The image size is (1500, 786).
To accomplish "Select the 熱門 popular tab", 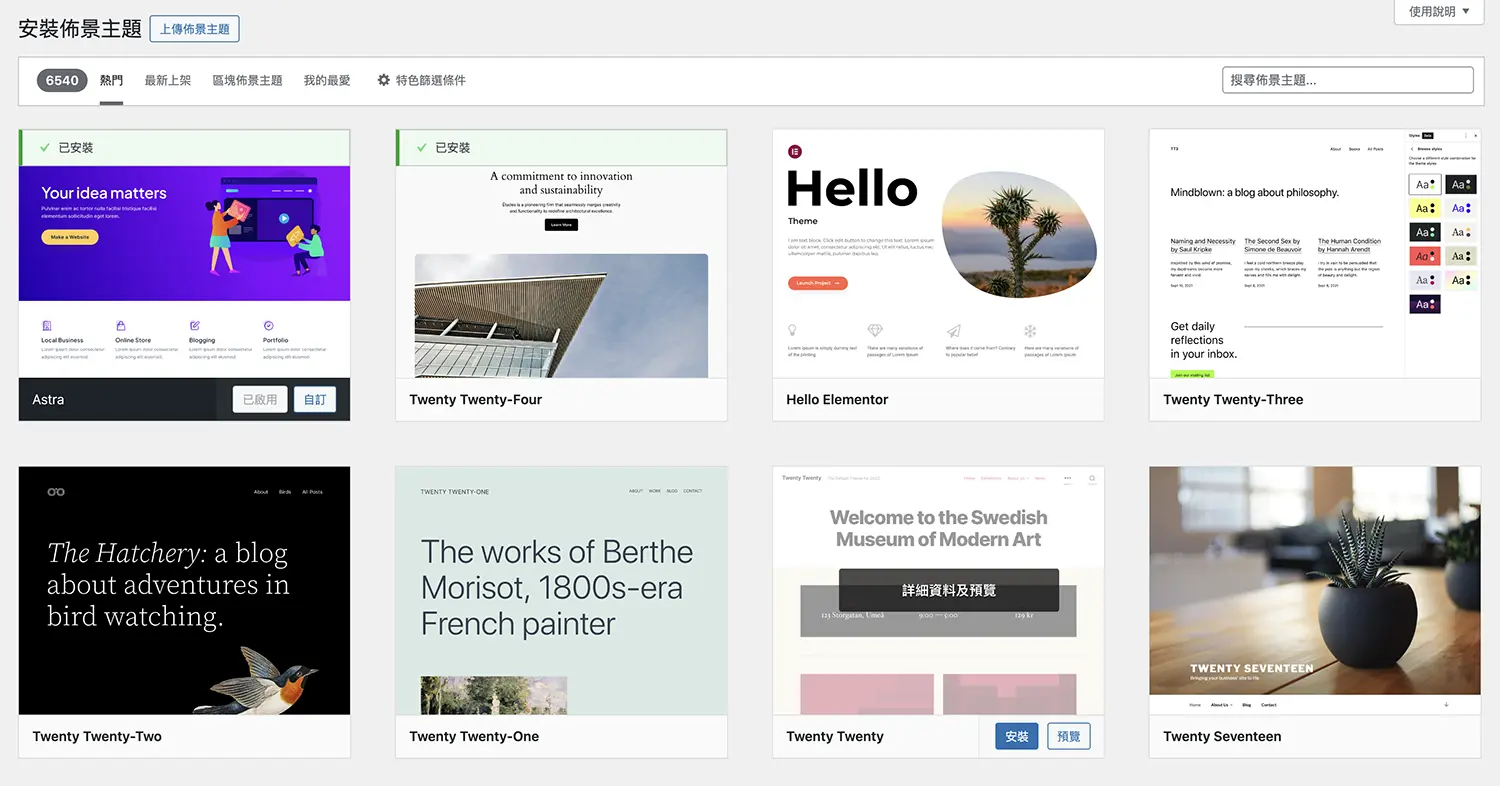I will (x=111, y=80).
